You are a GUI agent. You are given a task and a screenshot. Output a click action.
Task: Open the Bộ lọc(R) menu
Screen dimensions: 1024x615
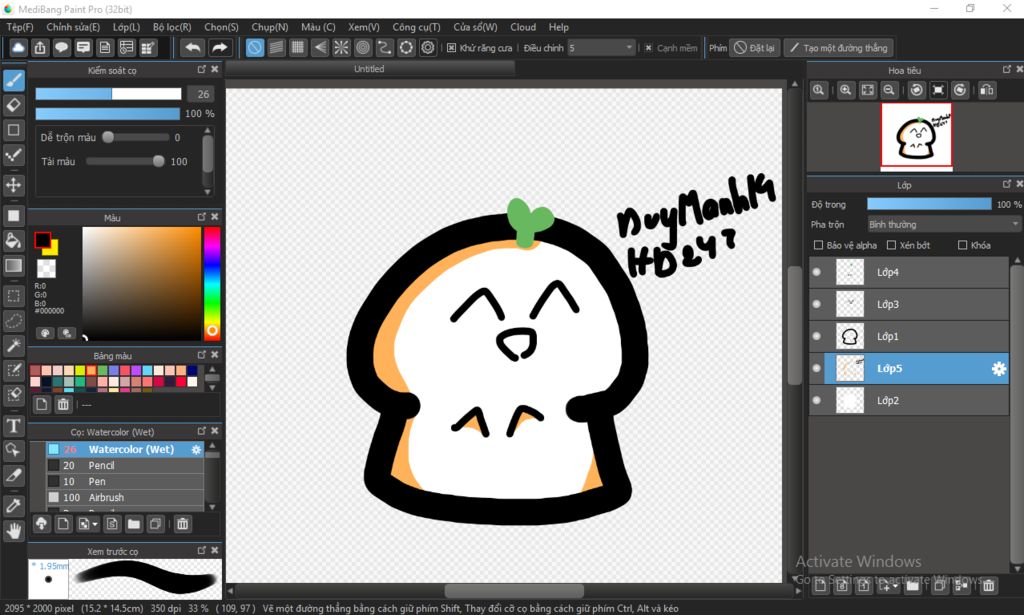click(172, 27)
